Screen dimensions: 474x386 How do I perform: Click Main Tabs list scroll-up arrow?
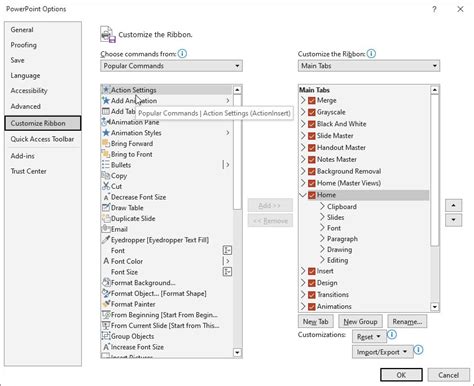coord(435,90)
